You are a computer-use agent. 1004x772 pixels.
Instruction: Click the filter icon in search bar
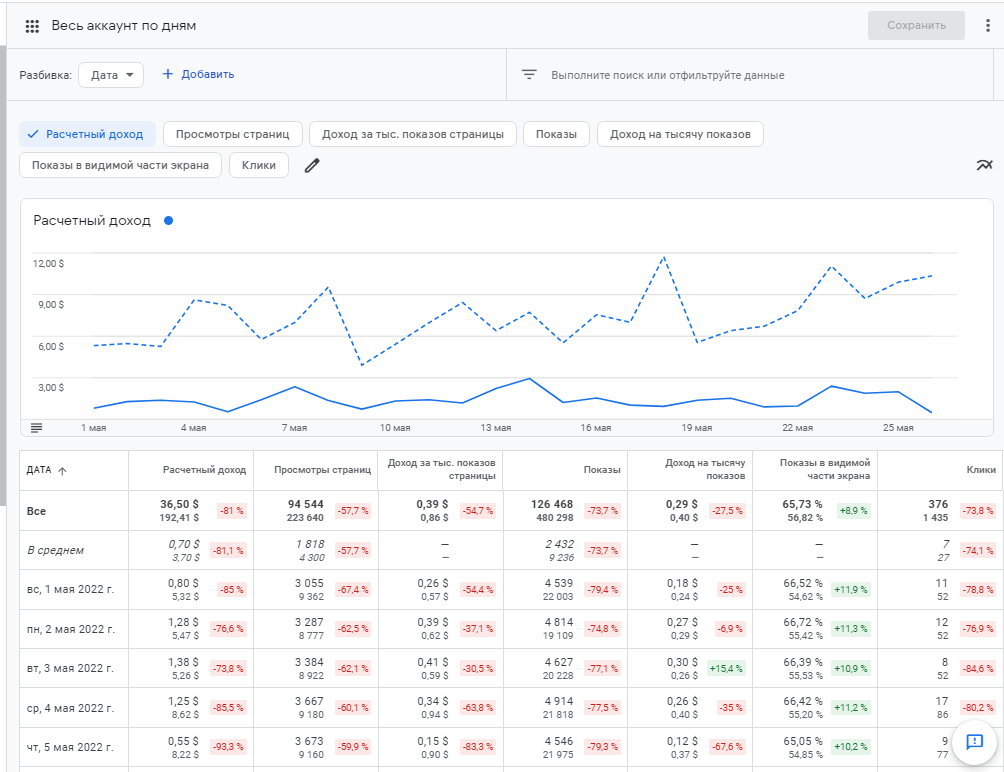point(529,75)
